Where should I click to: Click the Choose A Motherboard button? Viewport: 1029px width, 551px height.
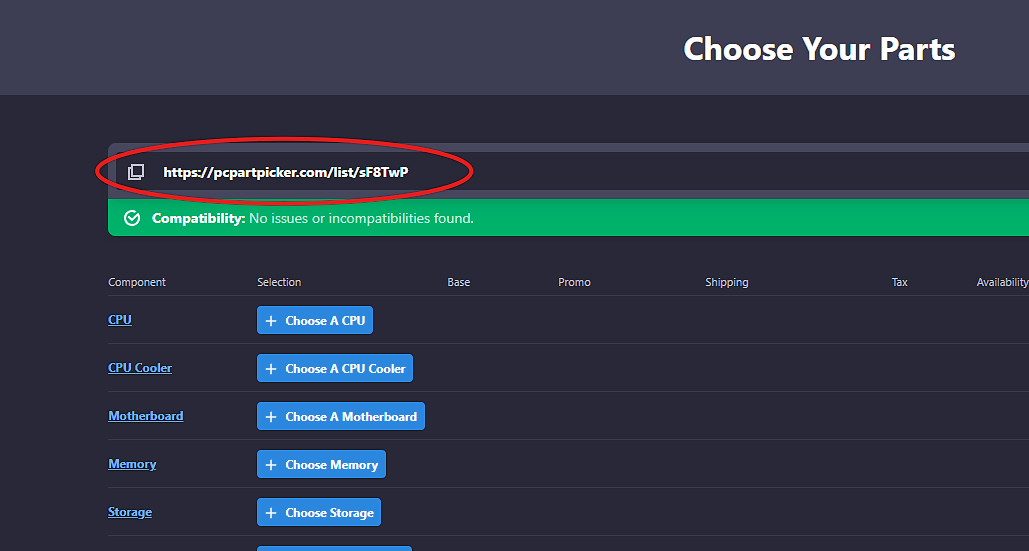click(341, 417)
